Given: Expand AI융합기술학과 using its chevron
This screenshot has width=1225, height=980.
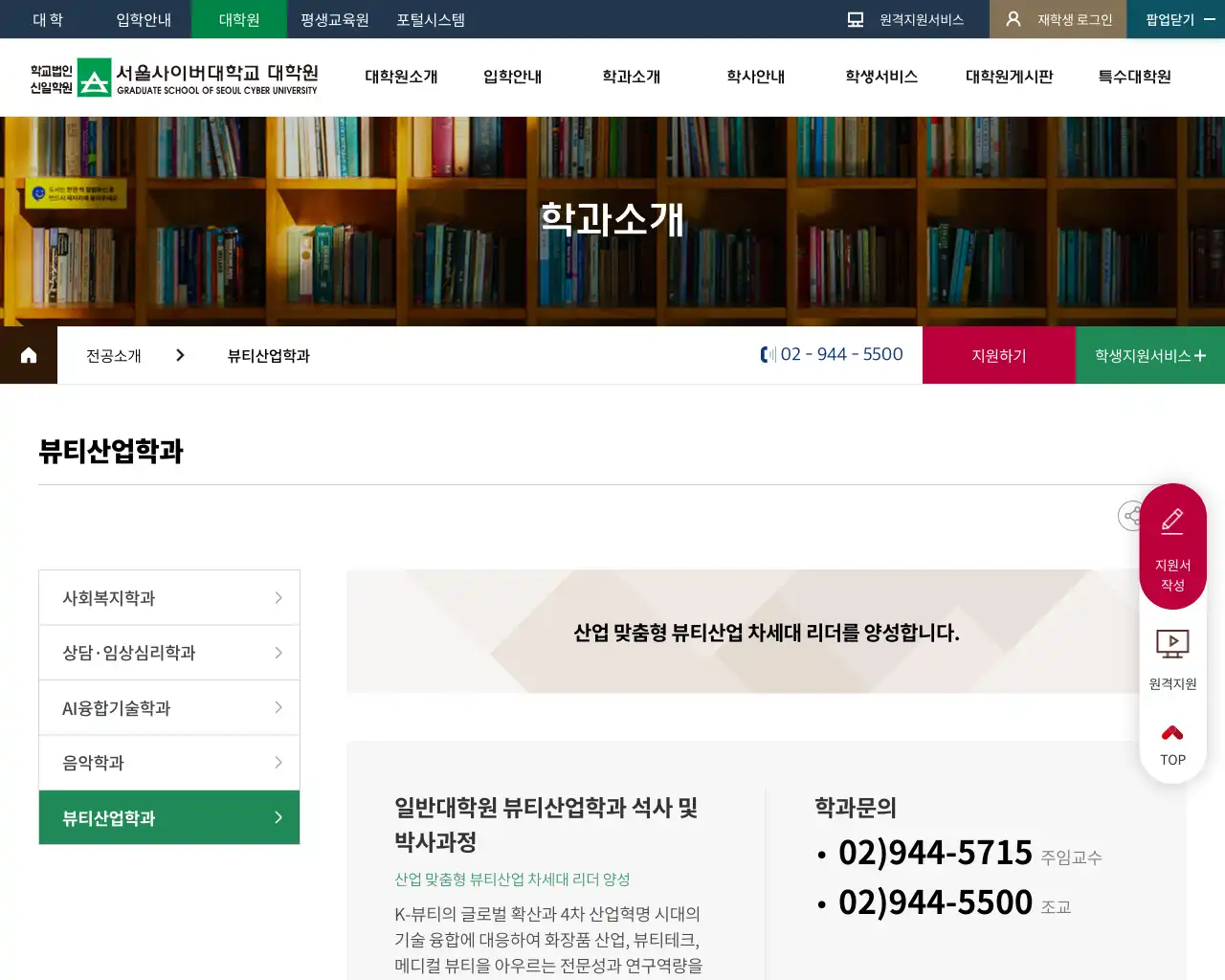Looking at the screenshot, I should tap(278, 707).
